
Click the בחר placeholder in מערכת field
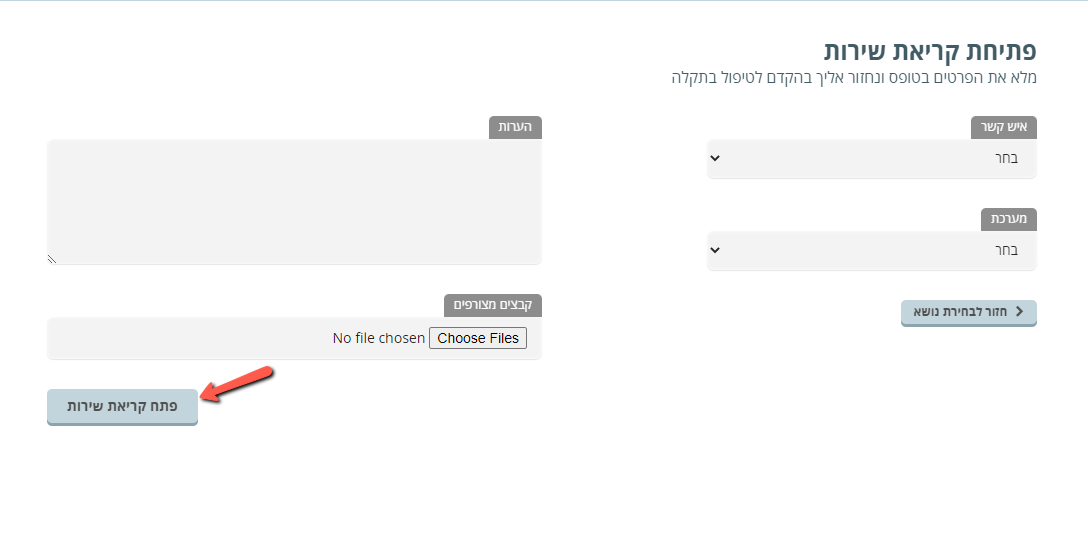pos(1007,250)
